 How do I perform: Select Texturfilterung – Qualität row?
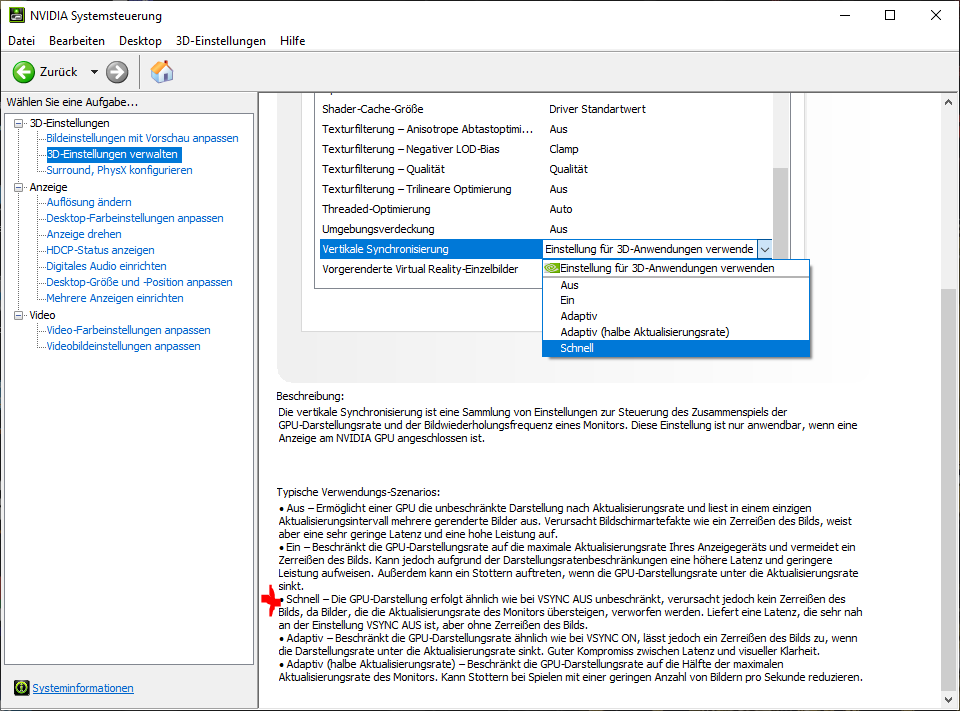[546, 169]
